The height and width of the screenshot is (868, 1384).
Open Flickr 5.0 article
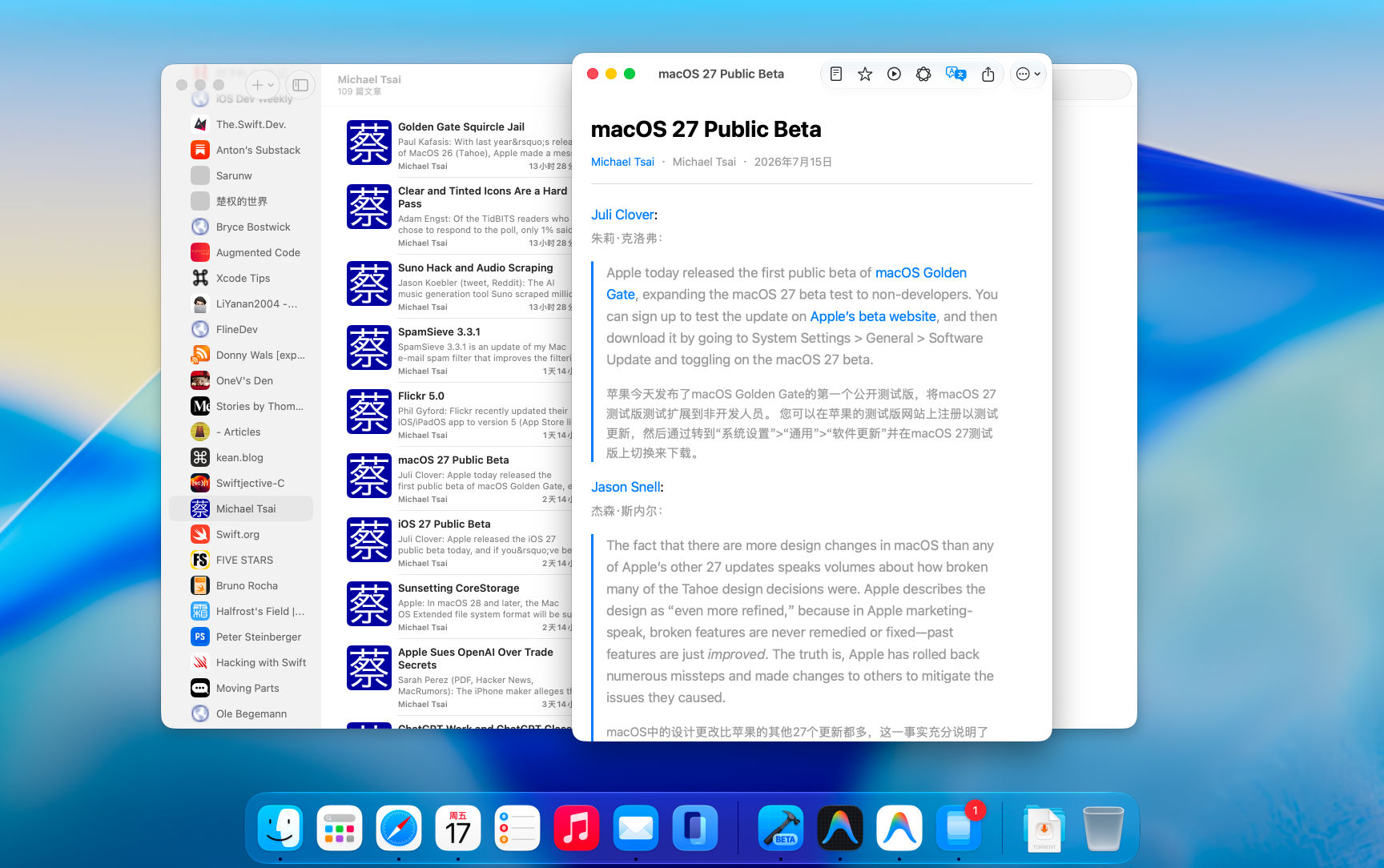459,414
